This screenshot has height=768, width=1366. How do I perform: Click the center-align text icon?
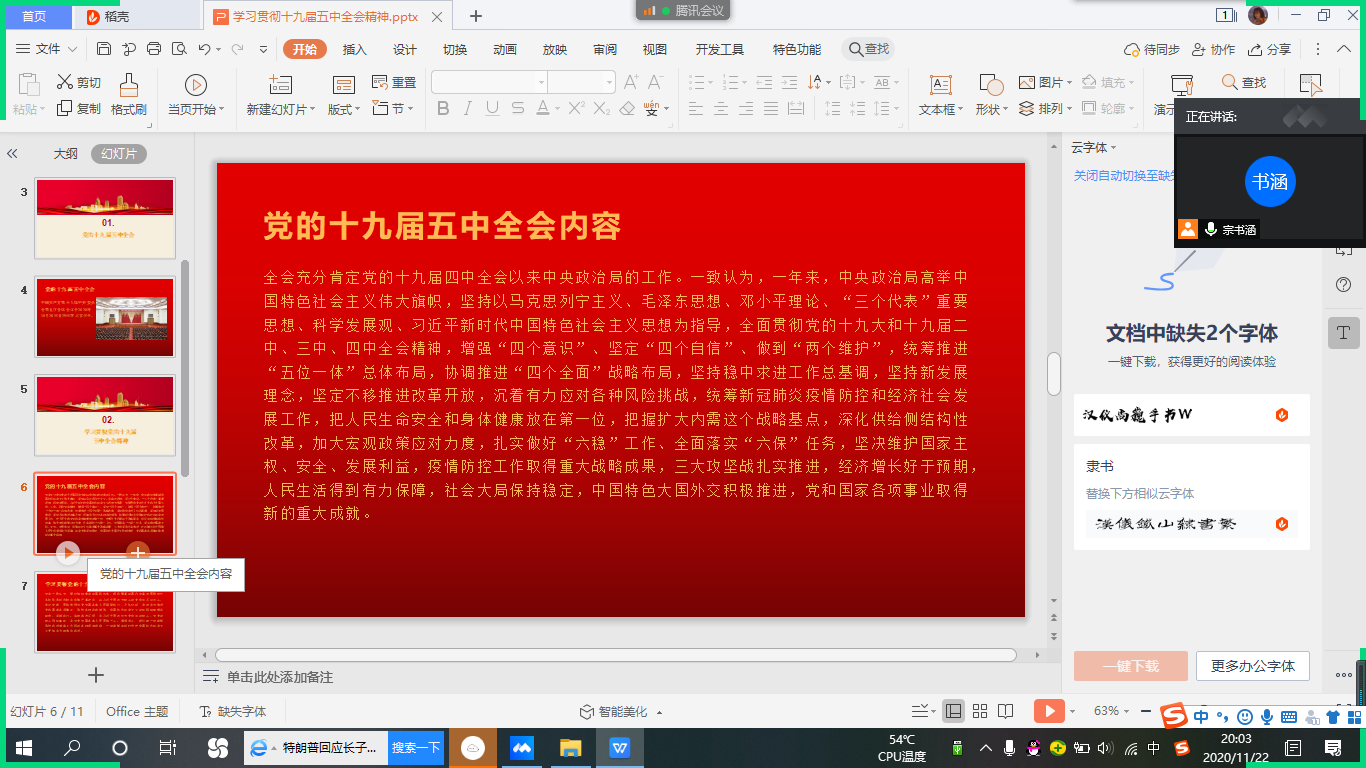721,108
